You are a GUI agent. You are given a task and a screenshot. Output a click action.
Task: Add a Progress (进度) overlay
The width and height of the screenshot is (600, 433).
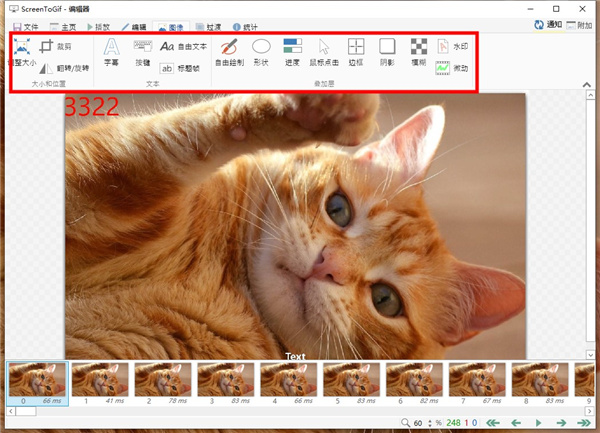(x=292, y=51)
